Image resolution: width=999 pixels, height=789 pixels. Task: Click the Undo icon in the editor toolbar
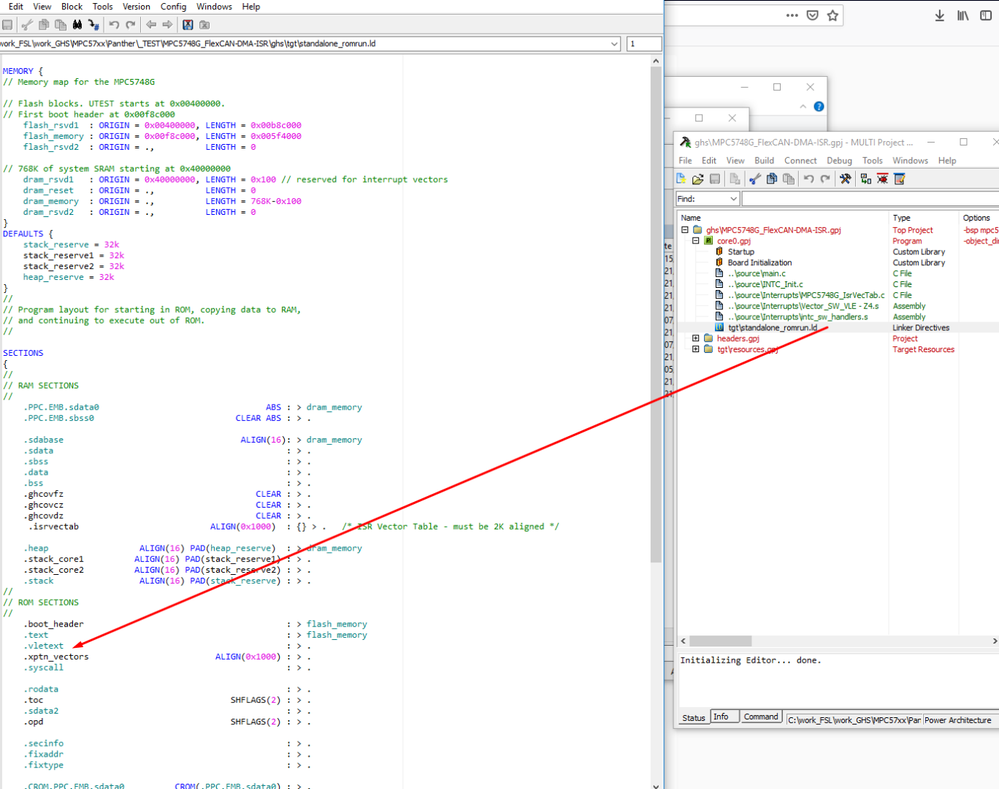click(x=114, y=25)
